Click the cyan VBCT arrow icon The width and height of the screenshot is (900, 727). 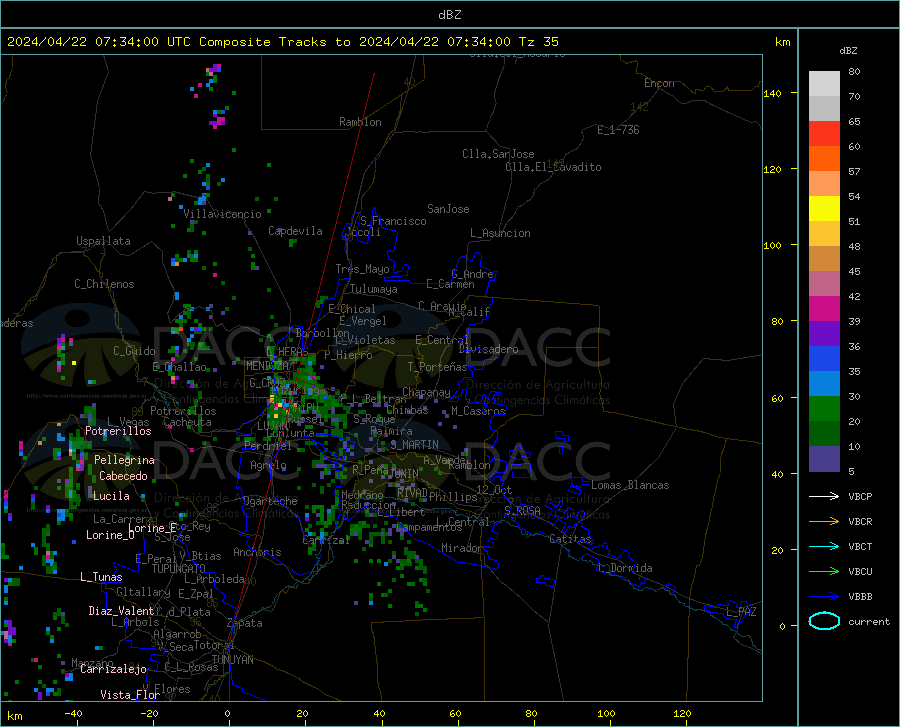point(824,546)
